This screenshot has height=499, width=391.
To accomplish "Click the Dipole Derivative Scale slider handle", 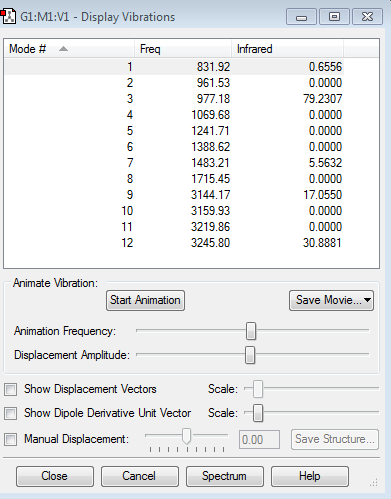I will [x=258, y=413].
